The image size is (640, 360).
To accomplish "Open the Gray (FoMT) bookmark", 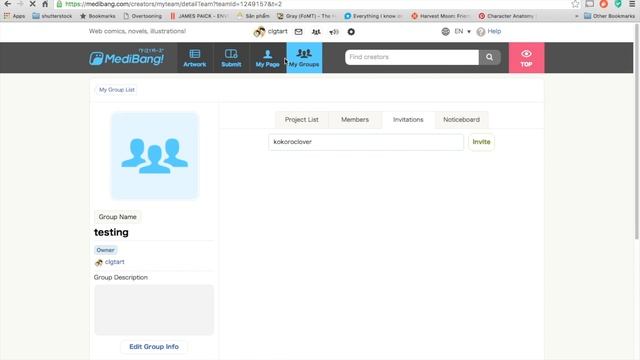I will (x=306, y=16).
